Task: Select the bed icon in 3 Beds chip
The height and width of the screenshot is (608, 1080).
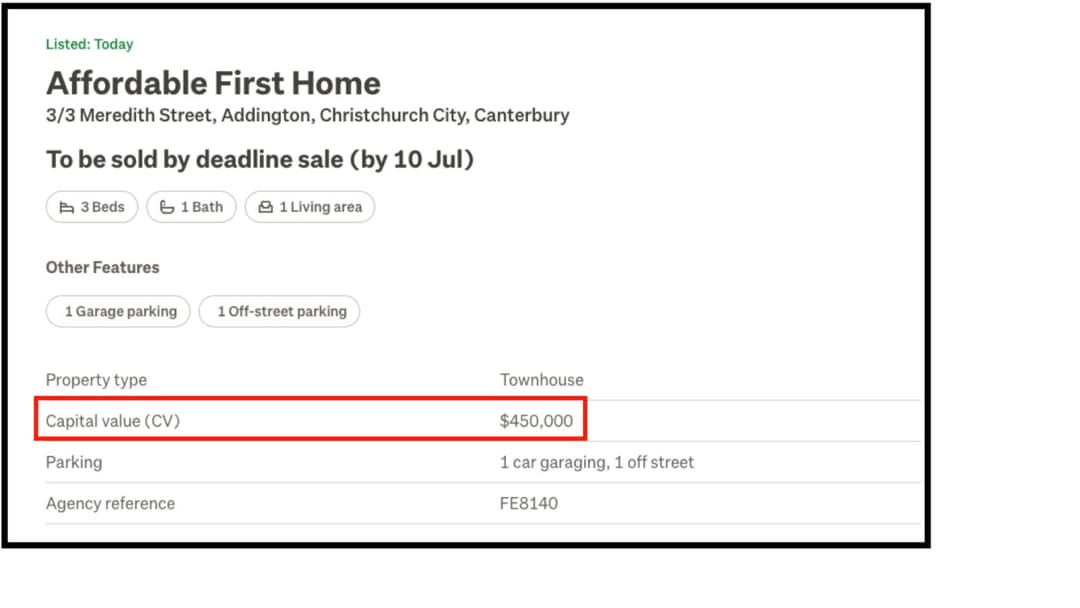Action: (66, 207)
